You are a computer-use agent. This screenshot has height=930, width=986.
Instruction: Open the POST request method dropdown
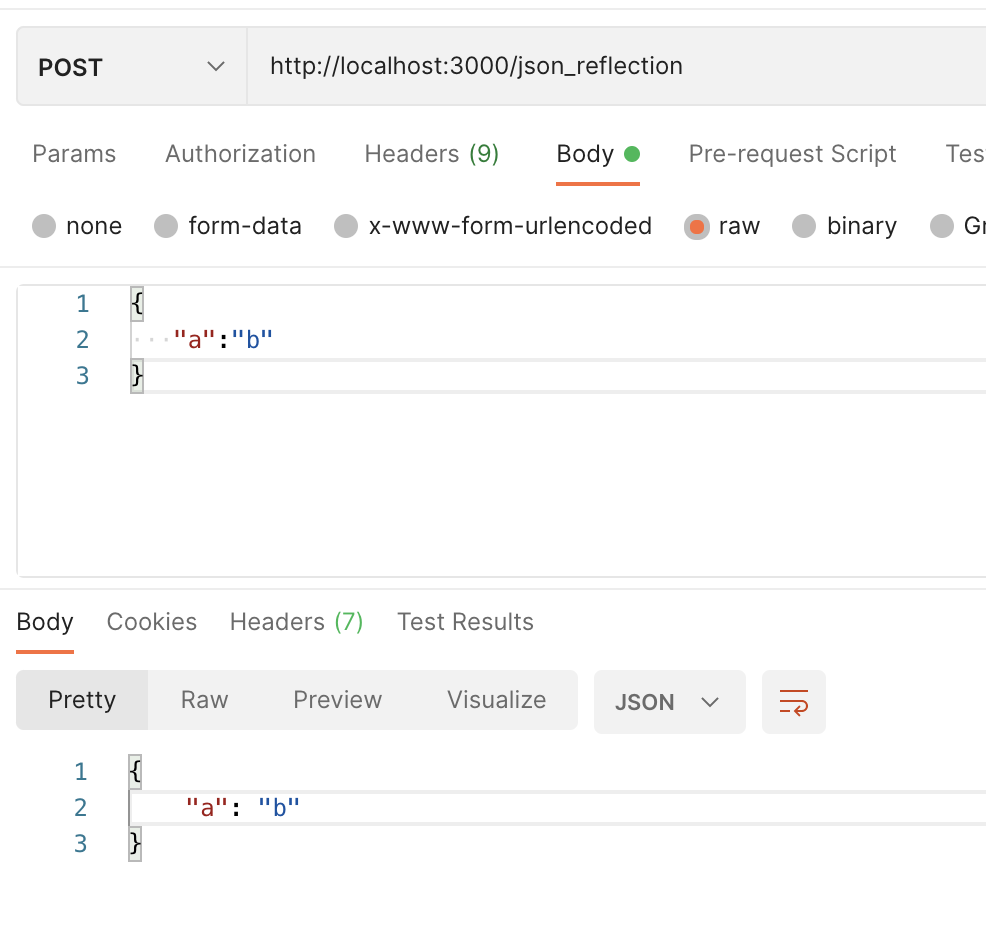click(130, 66)
